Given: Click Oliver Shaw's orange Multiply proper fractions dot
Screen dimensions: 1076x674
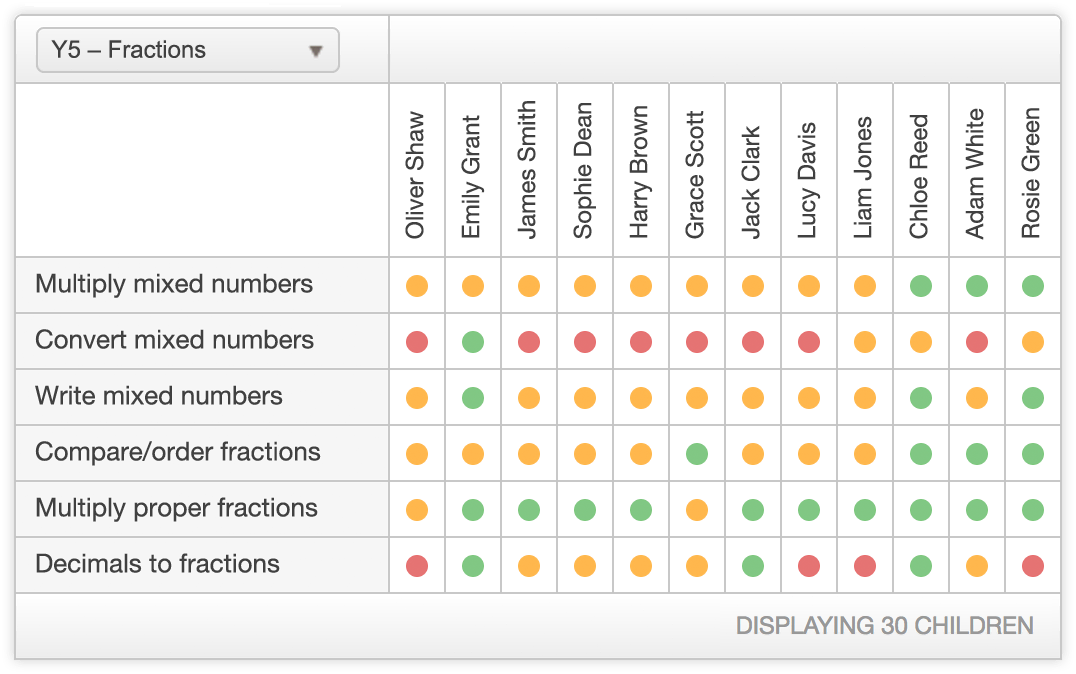Looking at the screenshot, I should 417,510.
